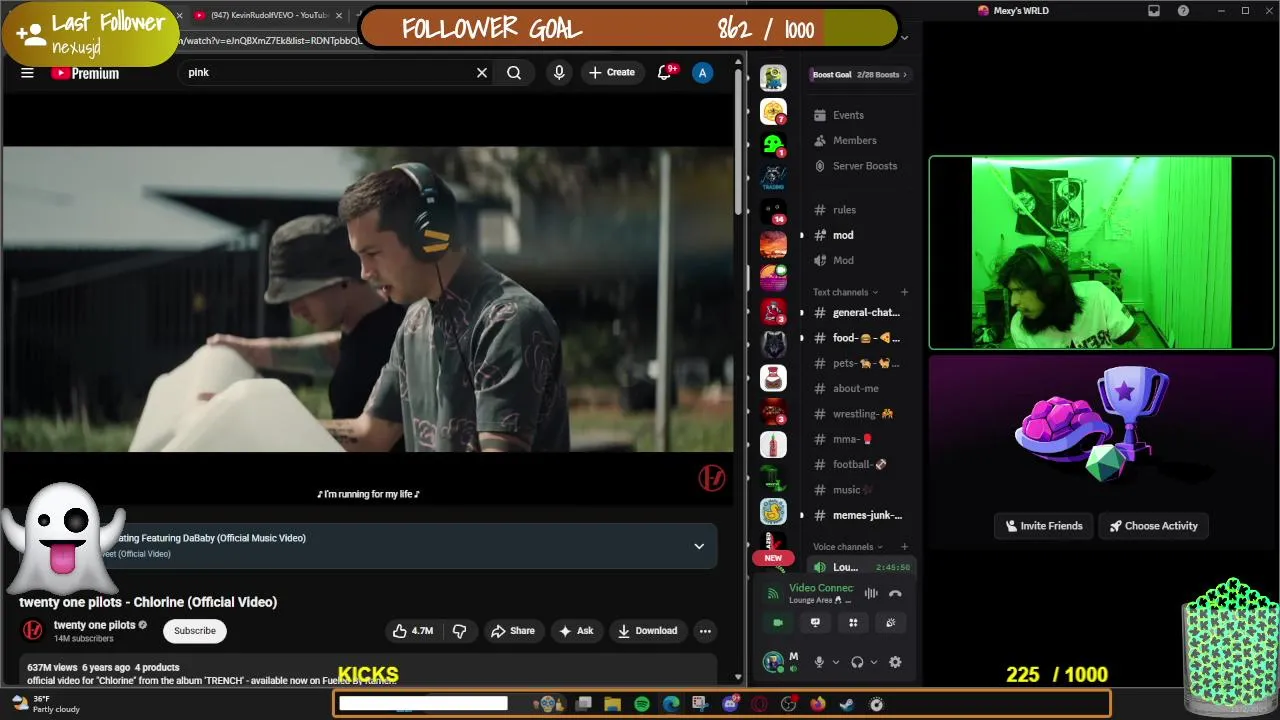Open the minion avatar server
The height and width of the screenshot is (720, 1280).
(773, 78)
